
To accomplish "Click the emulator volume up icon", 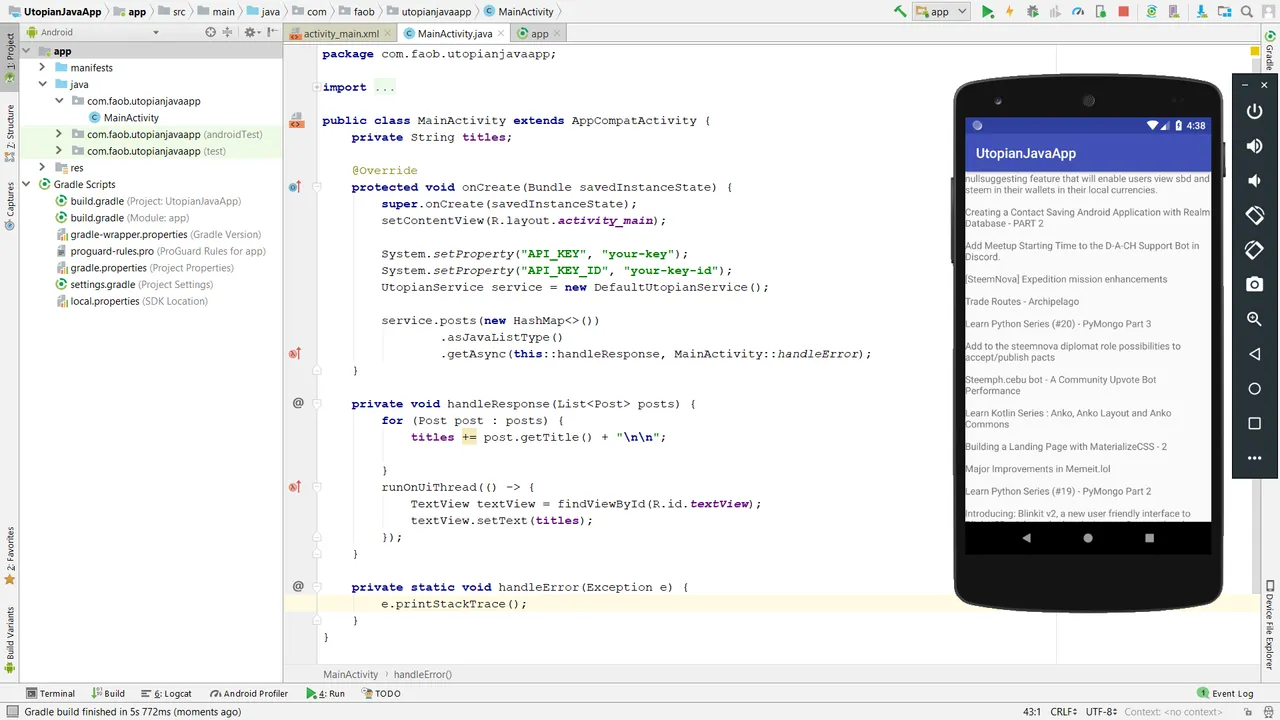I will tap(1254, 146).
